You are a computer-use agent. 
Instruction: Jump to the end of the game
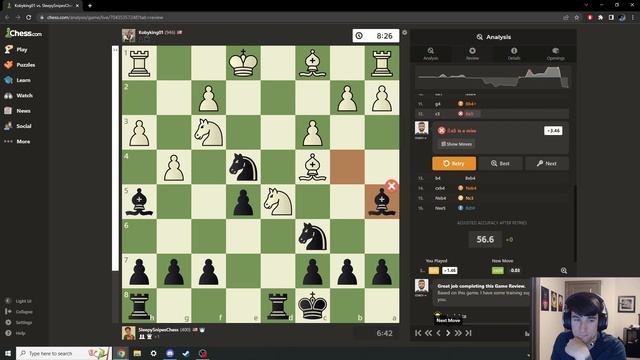tap(469, 333)
